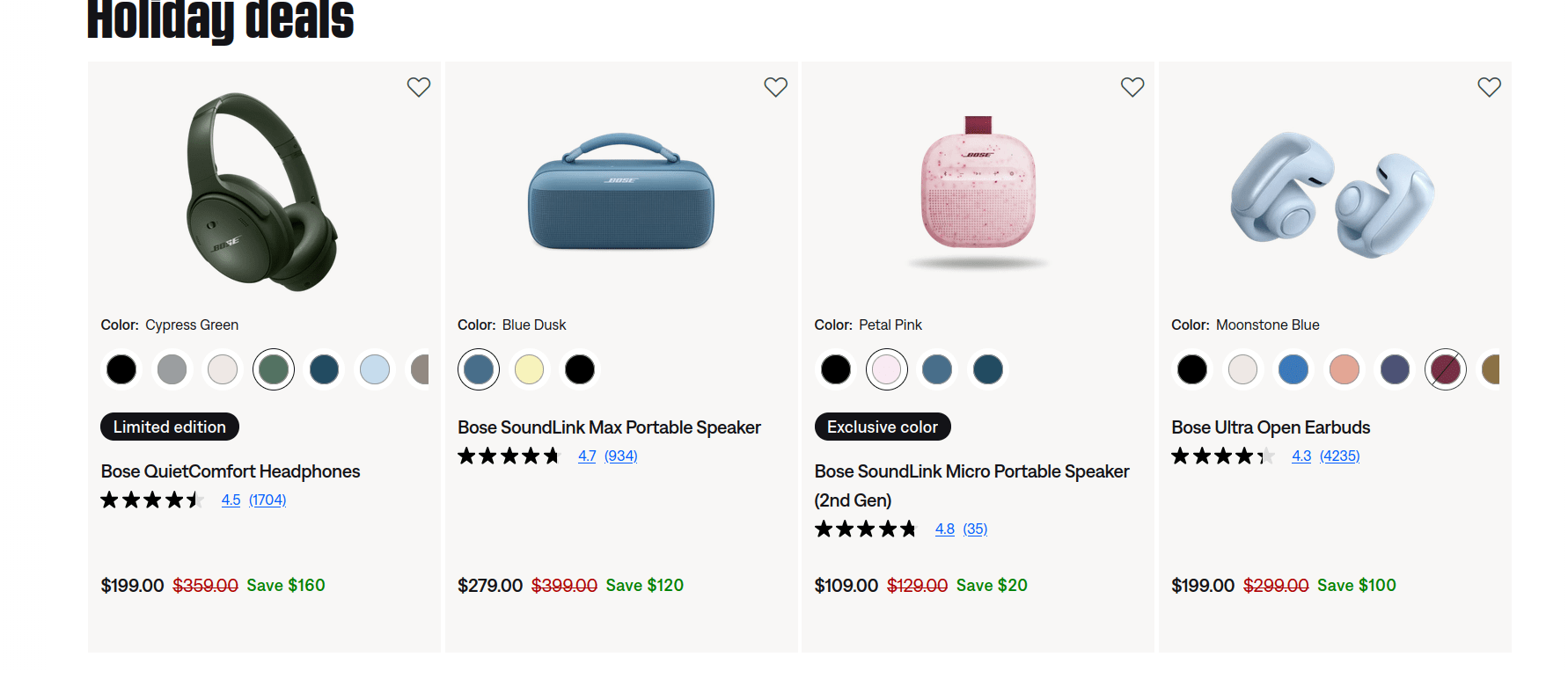Select peach swatch for Ultra Open Earbuds
The image size is (1568, 686).
1344,369
